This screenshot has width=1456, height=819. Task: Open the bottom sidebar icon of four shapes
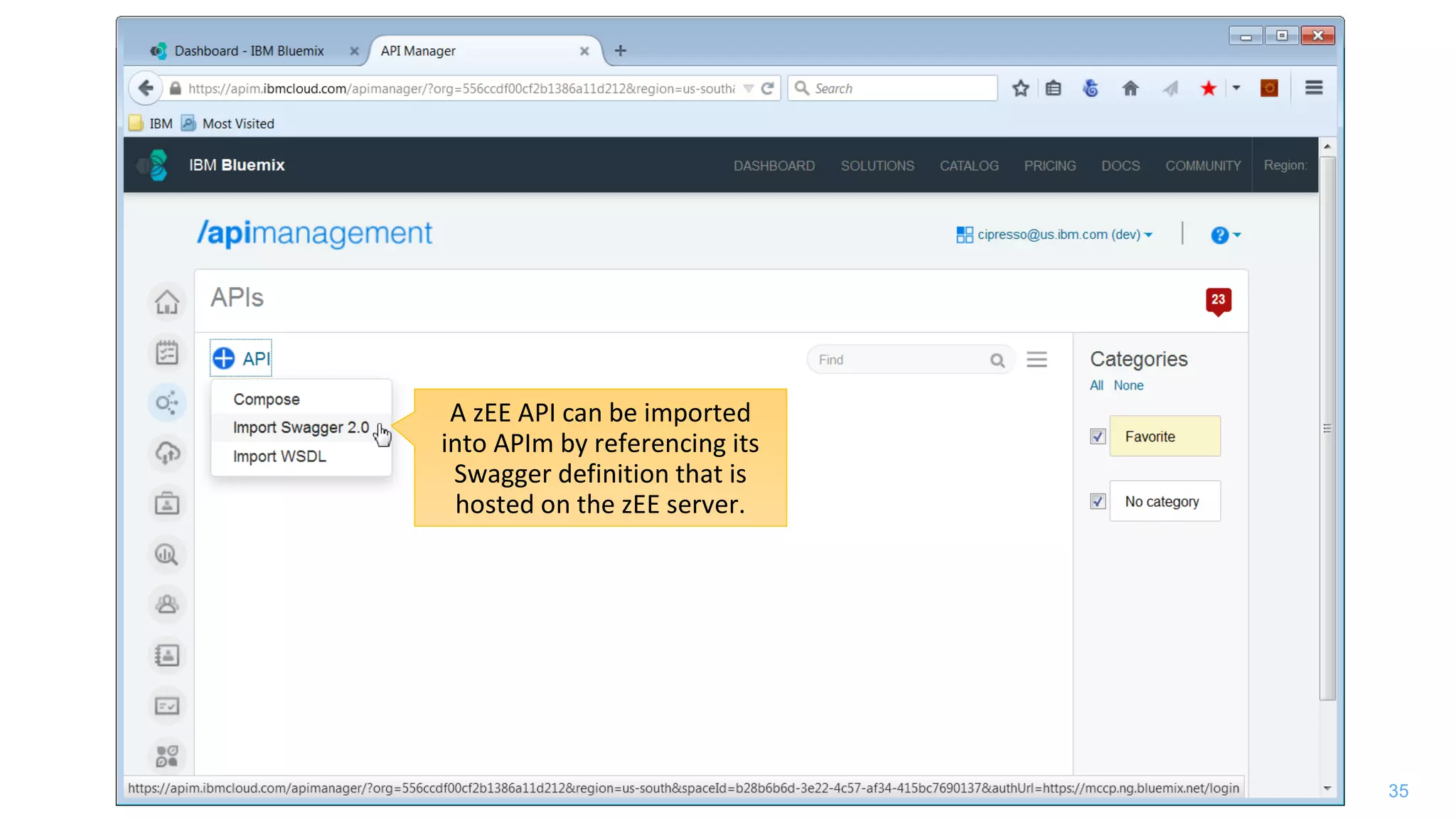point(167,756)
